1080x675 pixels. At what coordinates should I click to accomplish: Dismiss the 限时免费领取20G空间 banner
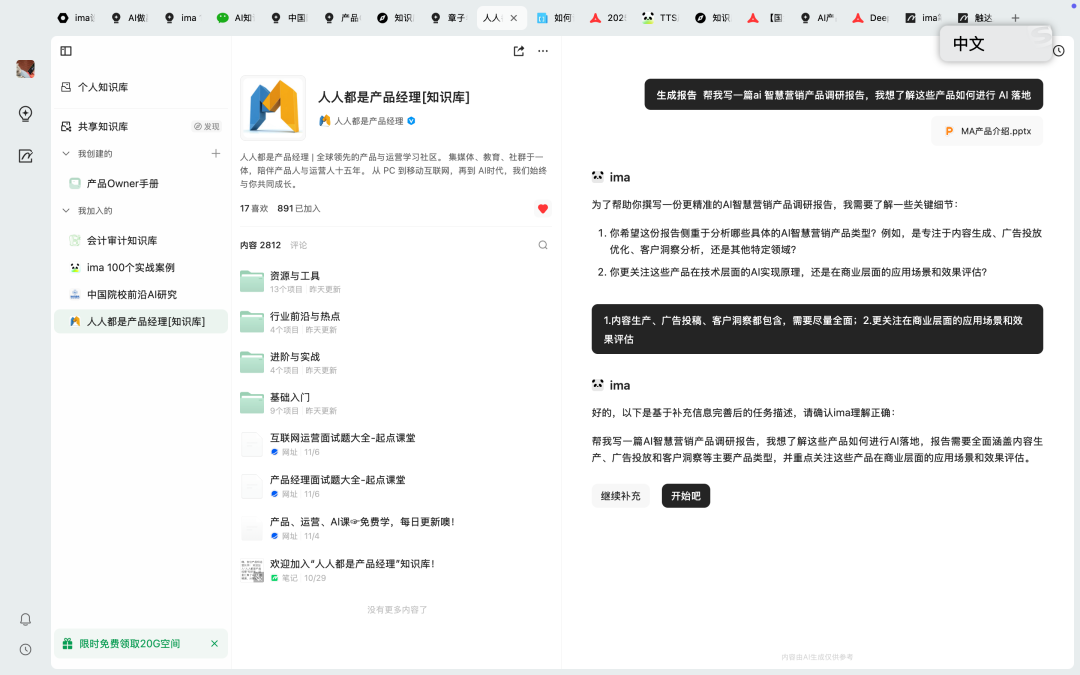(x=214, y=644)
